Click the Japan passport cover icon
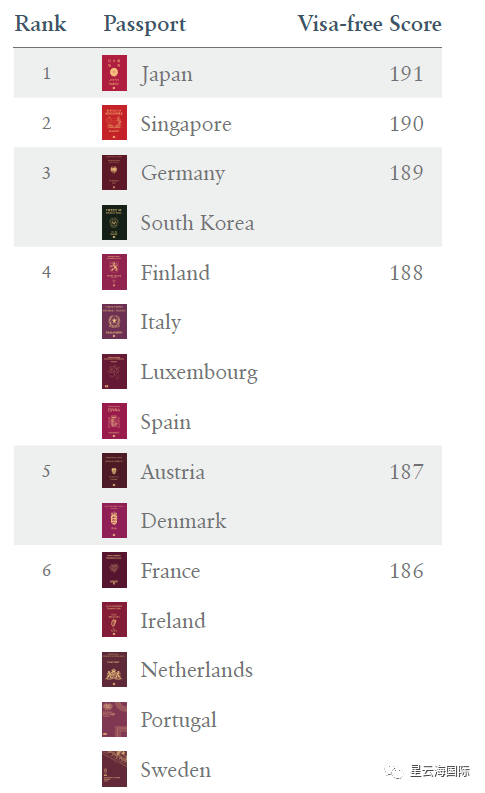This screenshot has width=485, height=793. pos(114,73)
